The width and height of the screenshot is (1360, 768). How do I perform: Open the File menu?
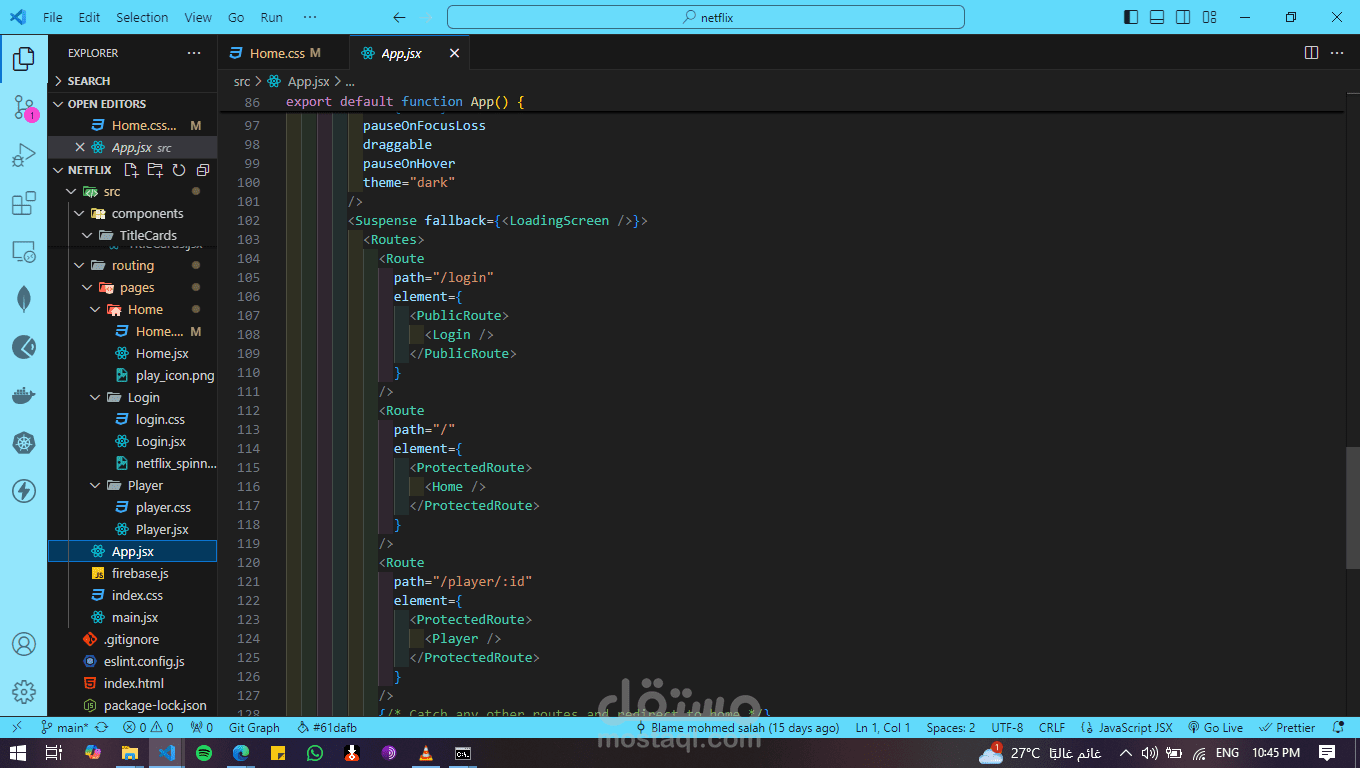53,17
